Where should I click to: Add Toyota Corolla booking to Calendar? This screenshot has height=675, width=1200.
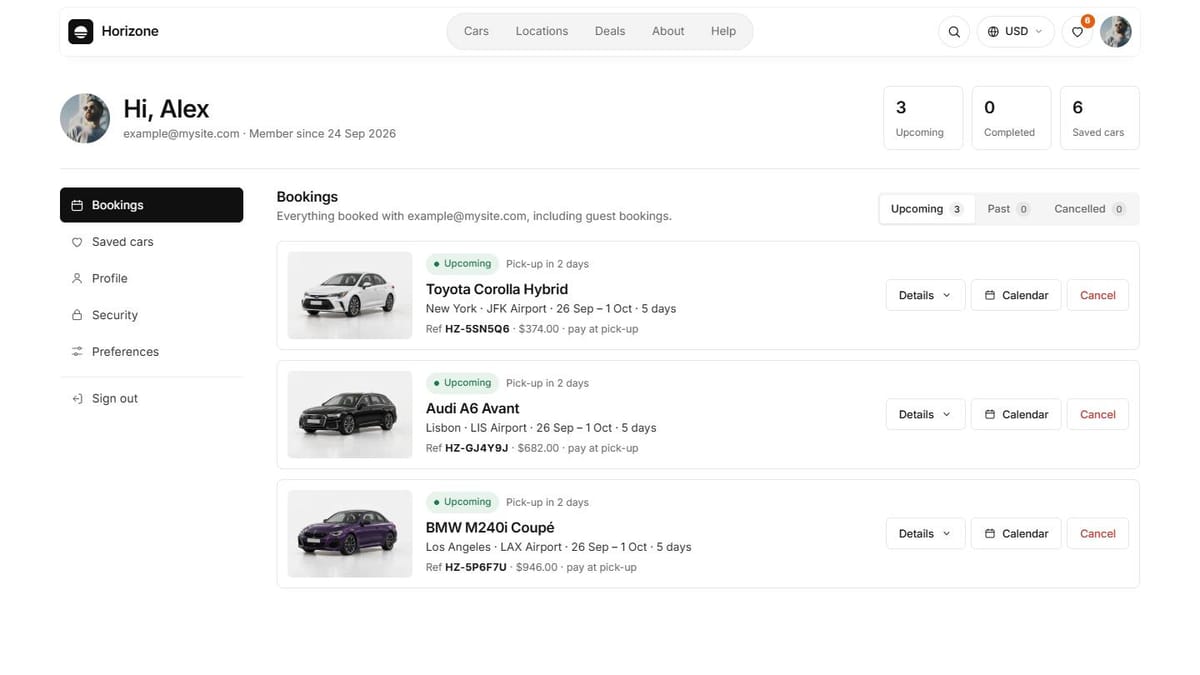[1016, 295]
